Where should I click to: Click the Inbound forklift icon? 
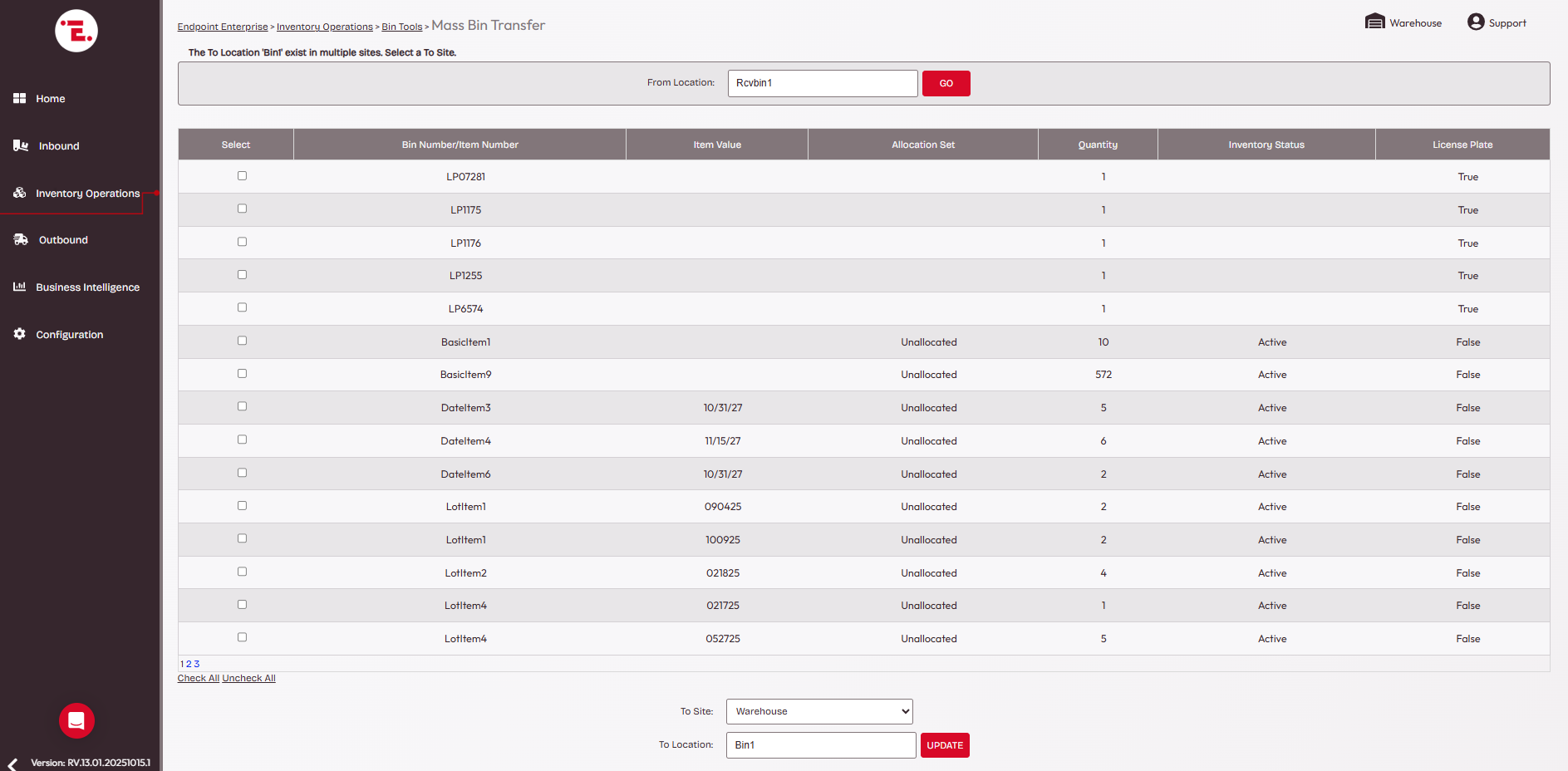21,145
